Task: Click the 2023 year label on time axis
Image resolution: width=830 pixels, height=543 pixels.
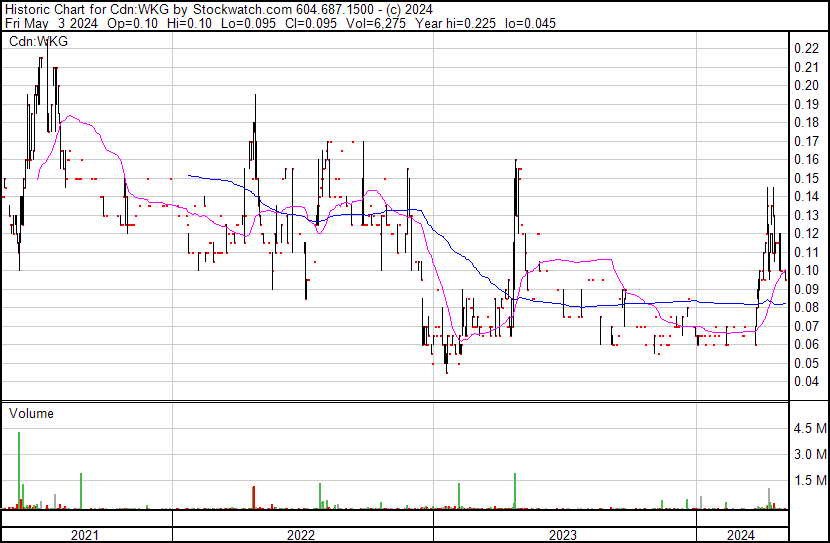Action: click(562, 535)
